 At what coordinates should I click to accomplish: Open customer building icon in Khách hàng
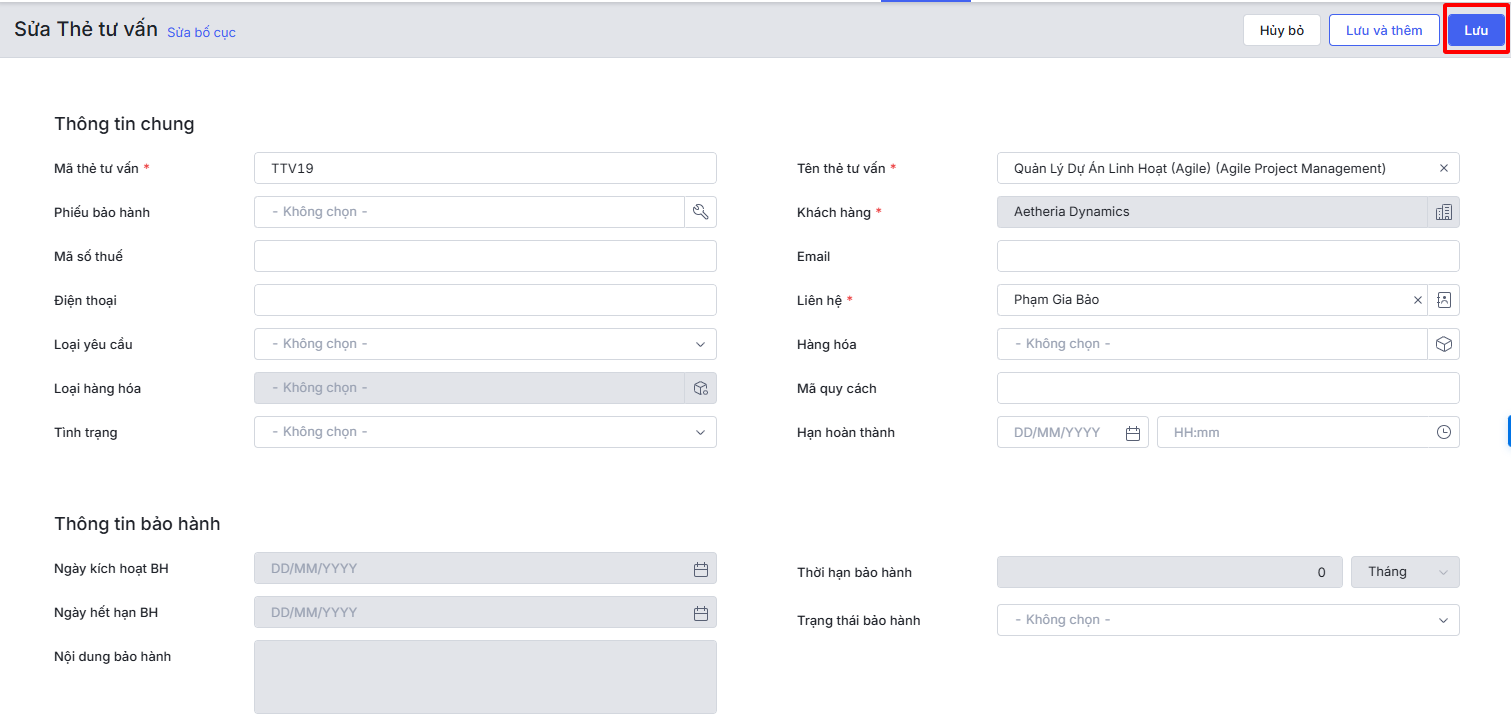1443,212
